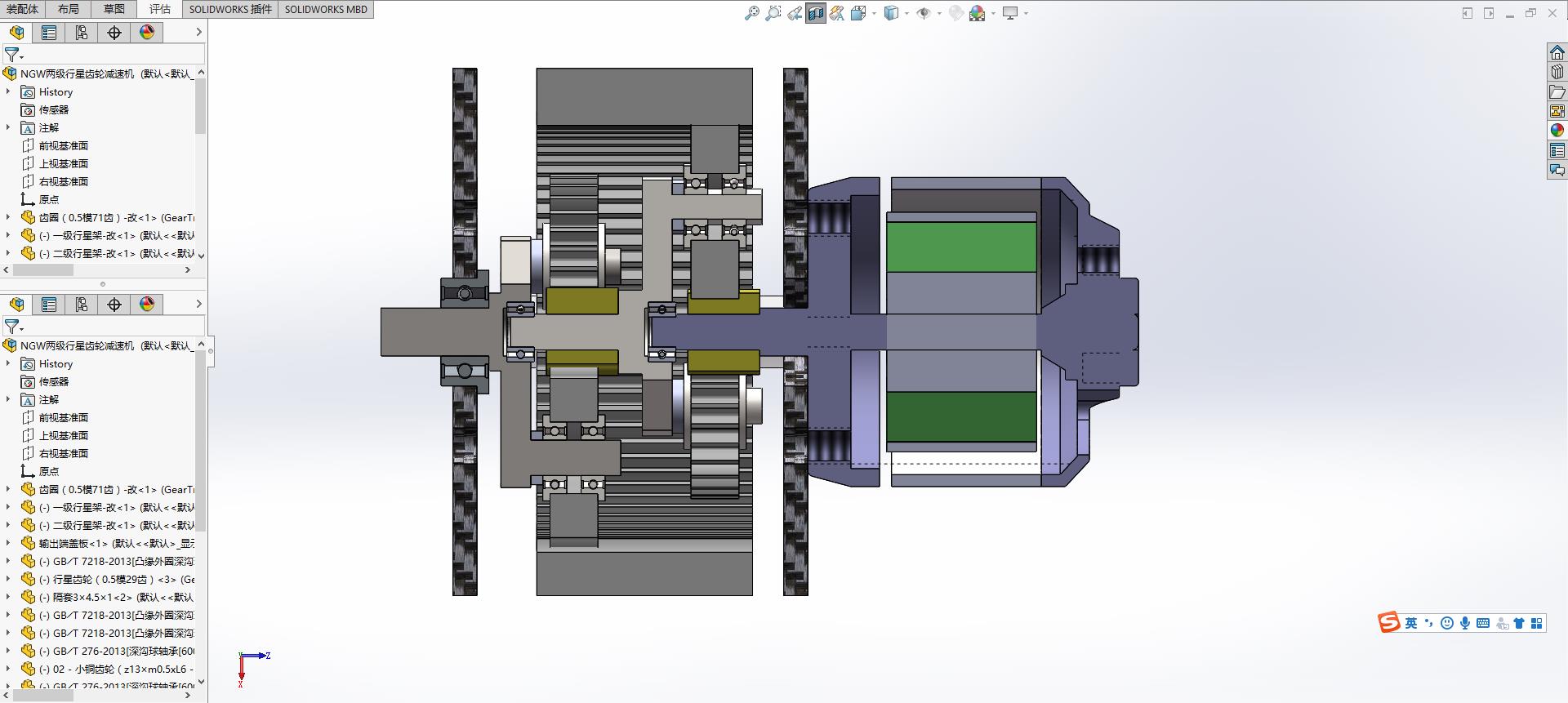Image resolution: width=1568 pixels, height=703 pixels.
Task: Select 上视基准面 in the lower tree
Action: click(64, 436)
